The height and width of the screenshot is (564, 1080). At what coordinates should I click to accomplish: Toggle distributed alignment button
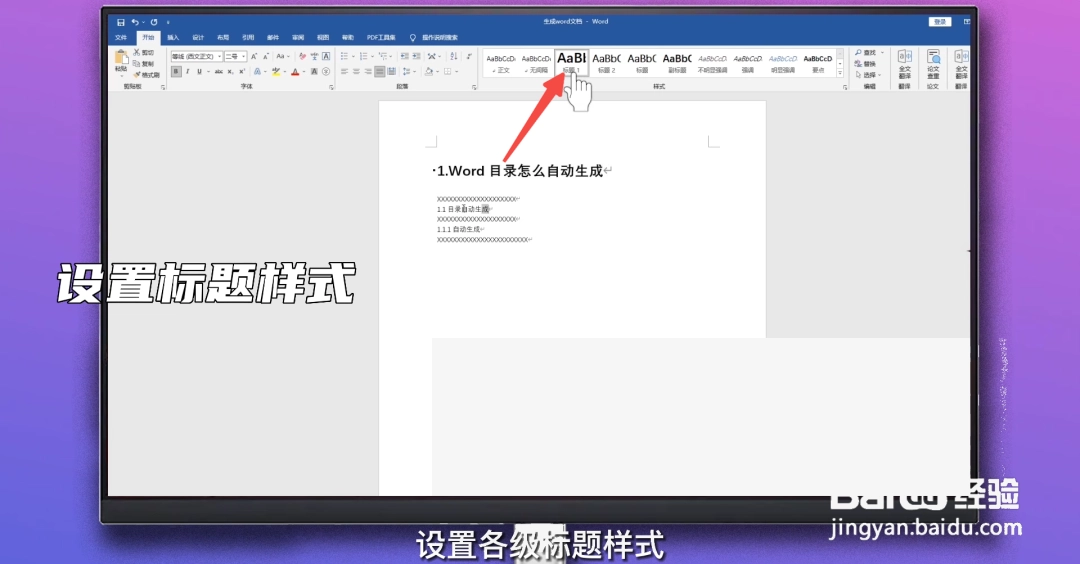(x=391, y=72)
